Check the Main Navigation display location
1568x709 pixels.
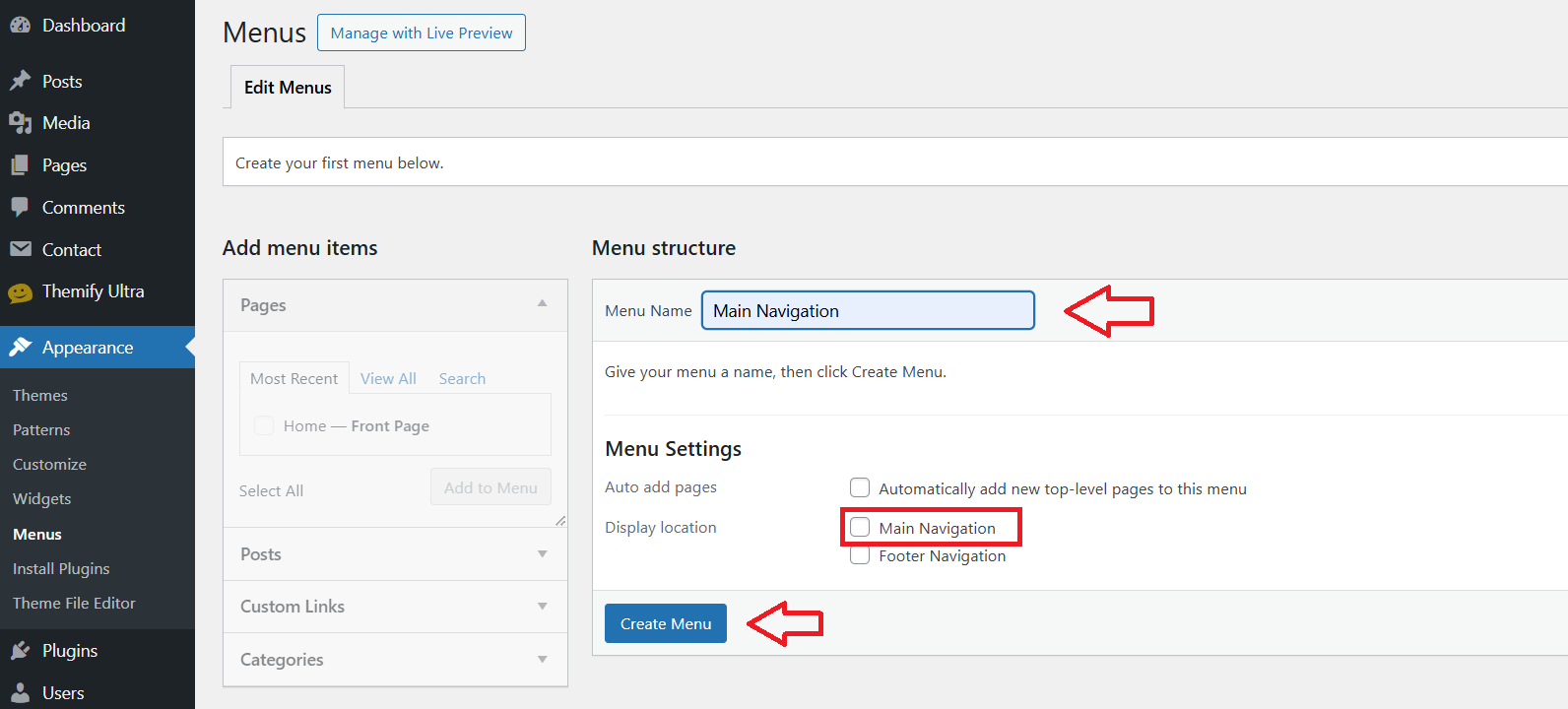[x=860, y=528]
